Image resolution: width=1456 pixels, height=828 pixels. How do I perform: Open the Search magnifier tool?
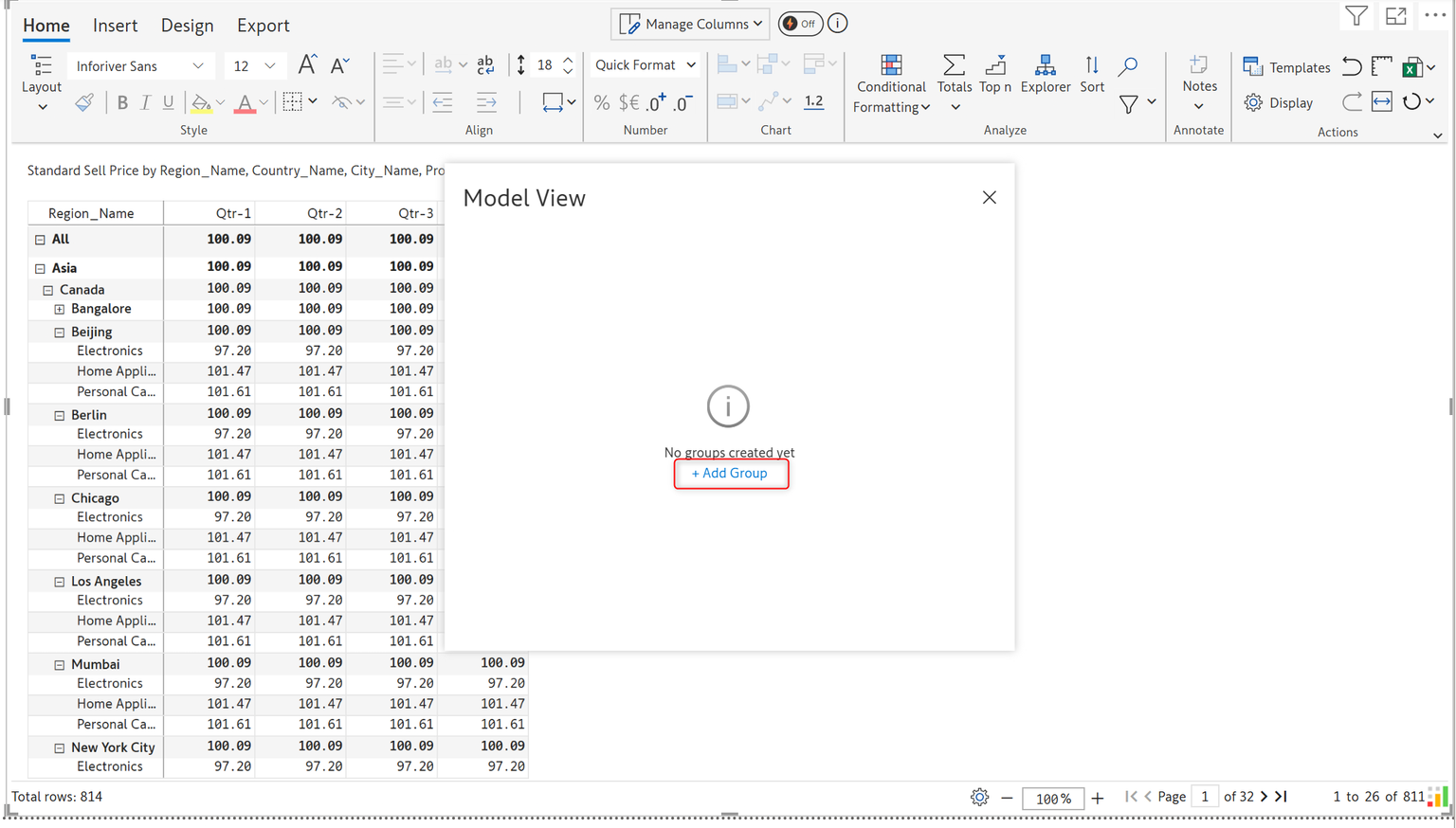1128,66
